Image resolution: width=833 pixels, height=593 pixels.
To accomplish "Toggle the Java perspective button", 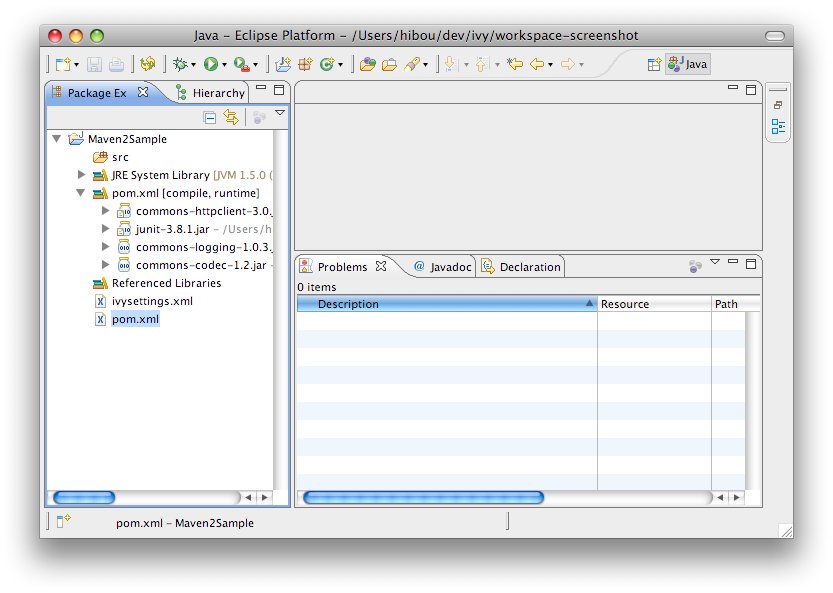I will click(688, 64).
